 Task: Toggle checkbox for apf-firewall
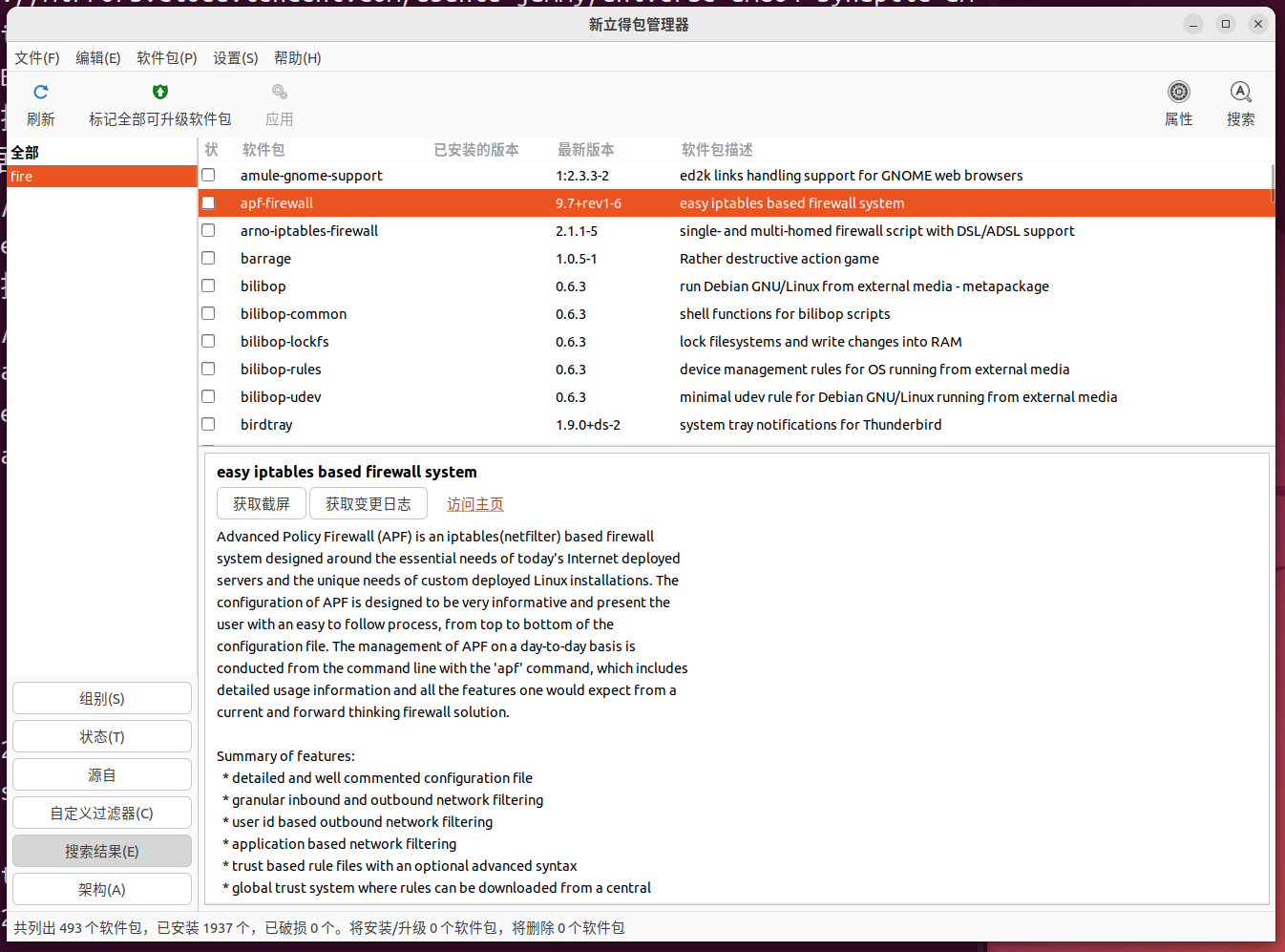(x=208, y=202)
